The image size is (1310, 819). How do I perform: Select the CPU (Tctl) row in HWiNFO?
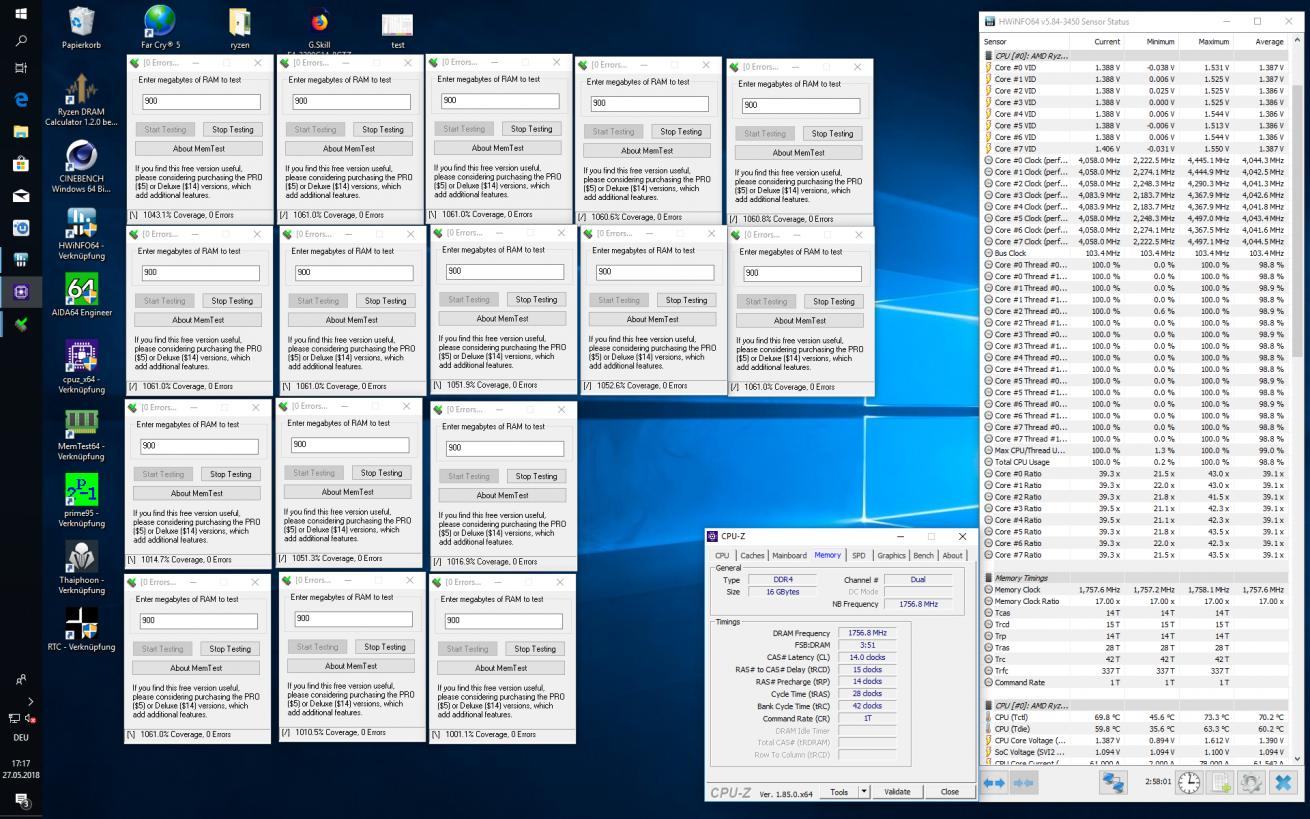pos(1135,717)
